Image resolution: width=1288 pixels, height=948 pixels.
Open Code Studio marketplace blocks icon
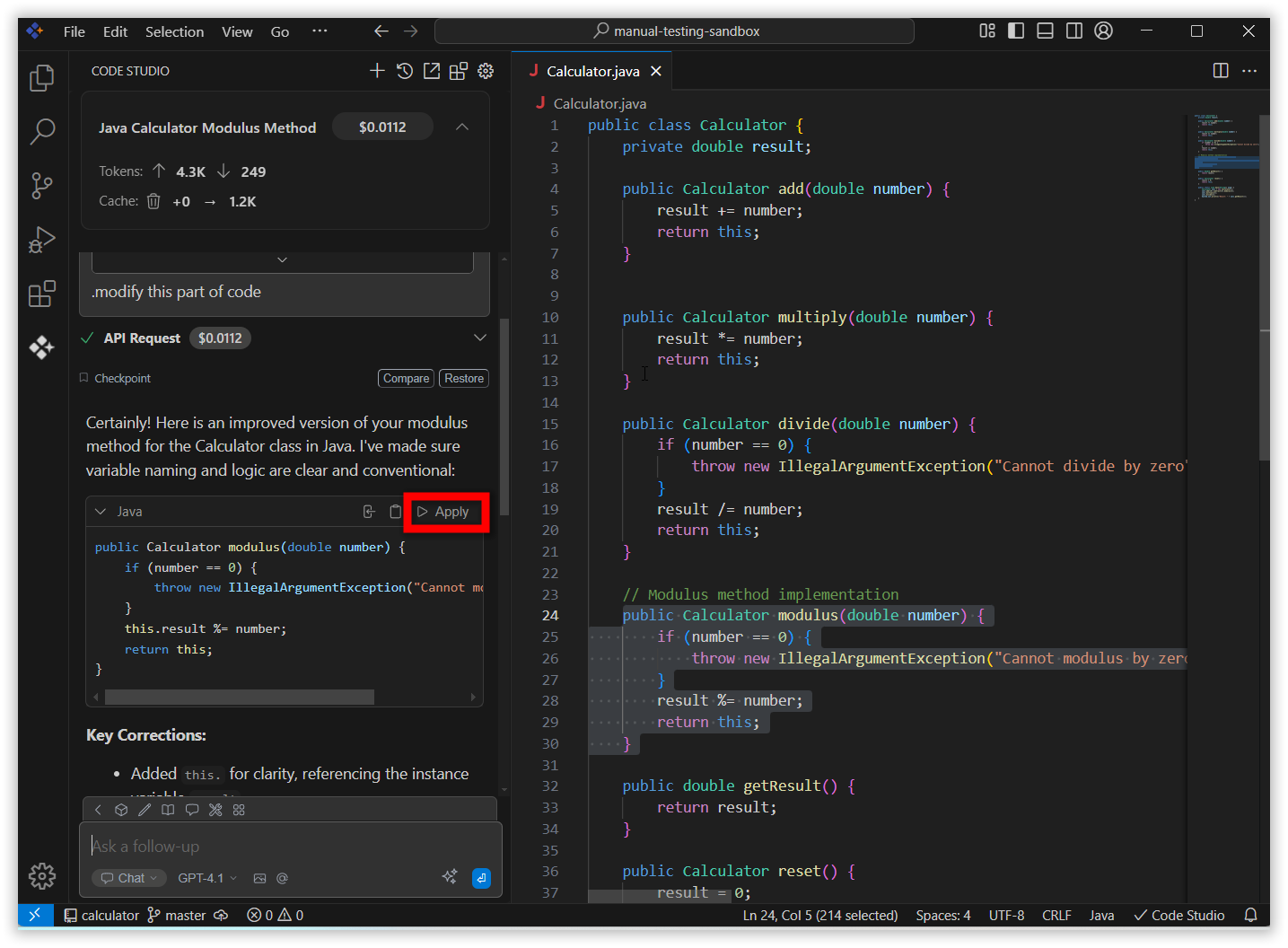pyautogui.click(x=459, y=71)
